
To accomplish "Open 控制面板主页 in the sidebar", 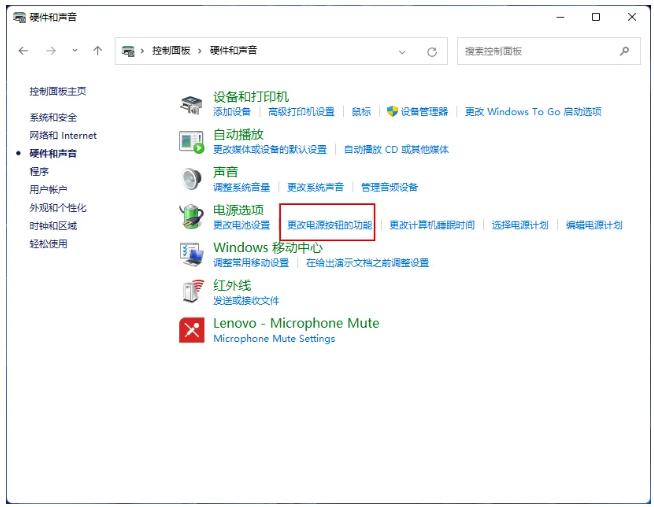I will [57, 91].
